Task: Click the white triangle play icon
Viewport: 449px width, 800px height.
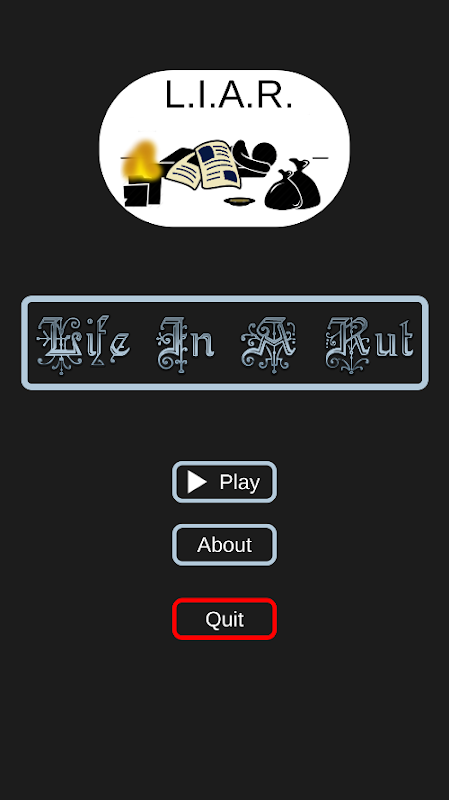Action: pos(196,482)
